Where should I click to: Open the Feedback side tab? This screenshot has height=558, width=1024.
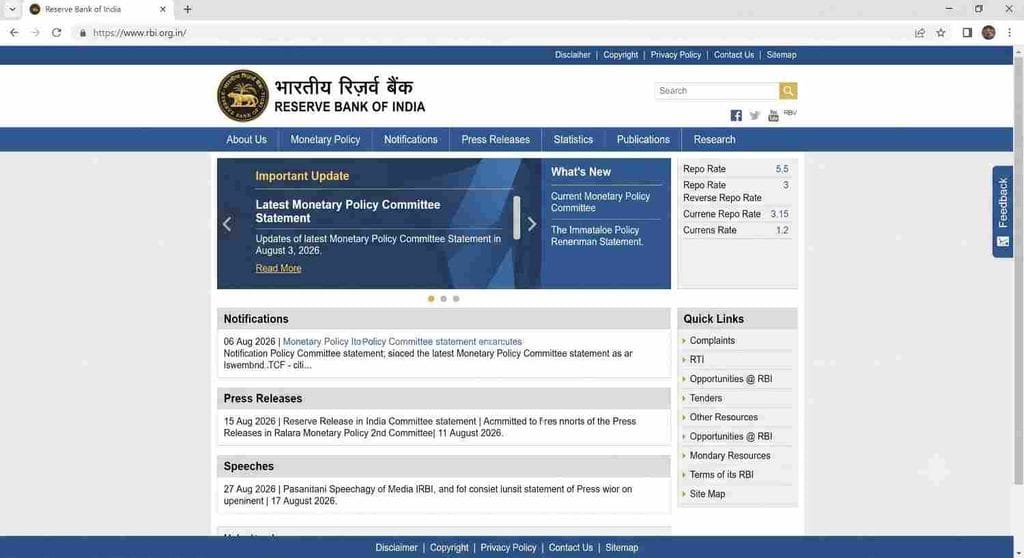(x=1002, y=212)
